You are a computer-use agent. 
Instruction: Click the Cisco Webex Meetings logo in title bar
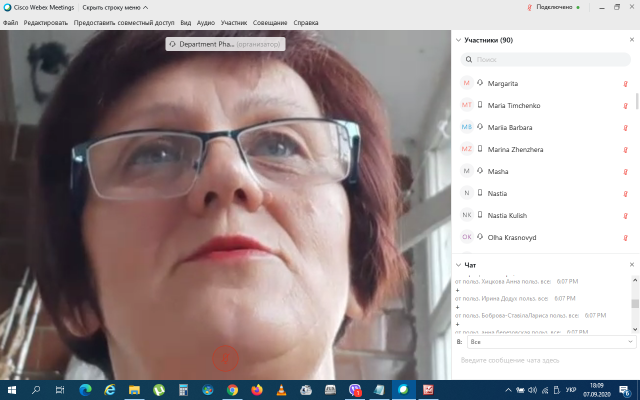click(7, 7)
